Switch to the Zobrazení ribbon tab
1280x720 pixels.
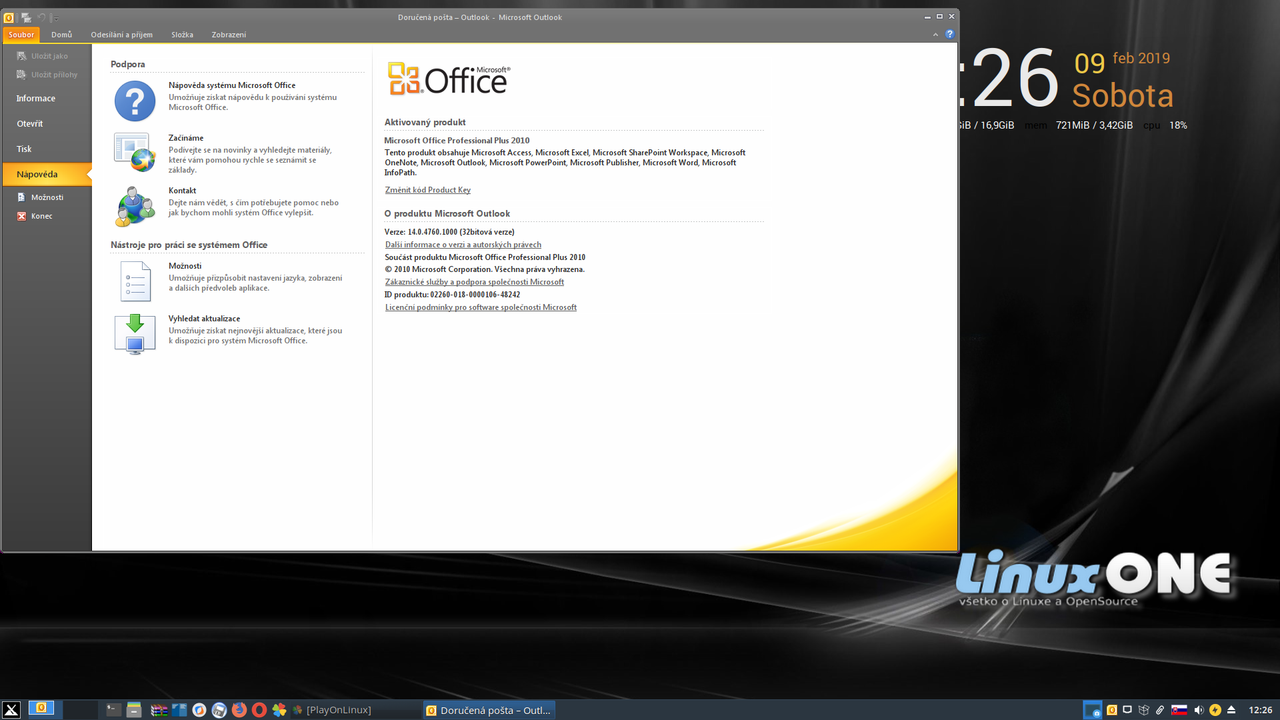click(229, 35)
